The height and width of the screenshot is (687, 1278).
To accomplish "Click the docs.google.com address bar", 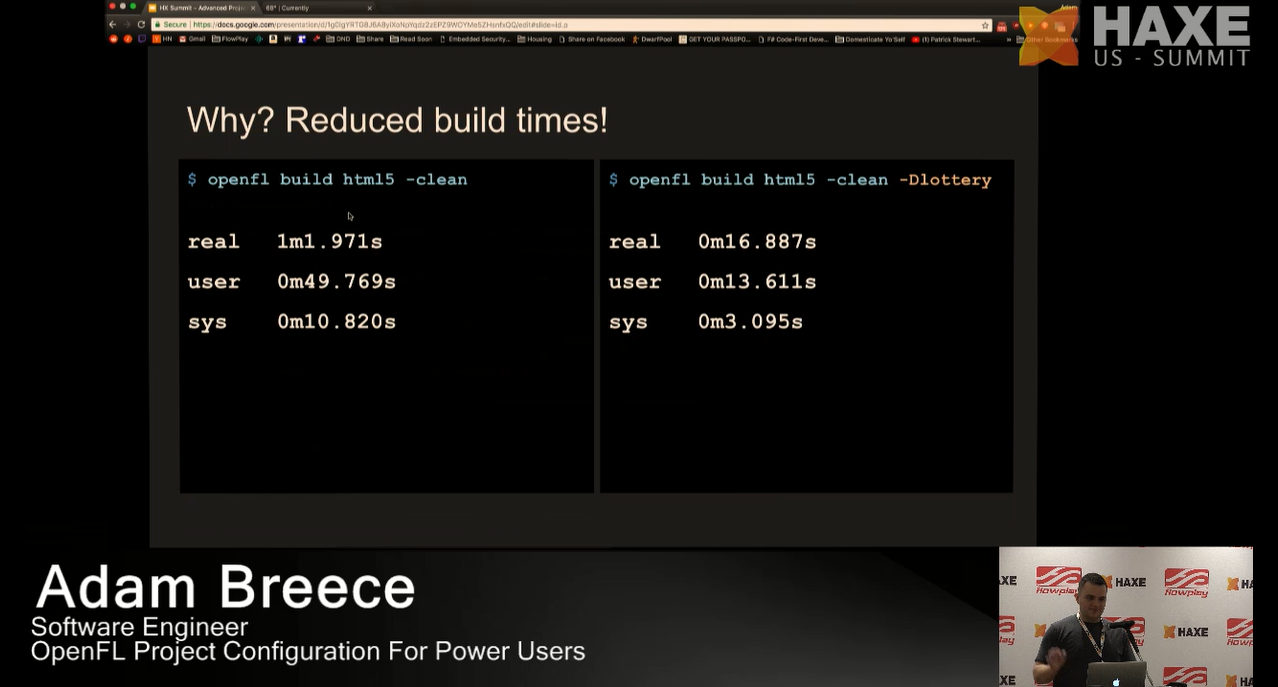I will [570, 24].
